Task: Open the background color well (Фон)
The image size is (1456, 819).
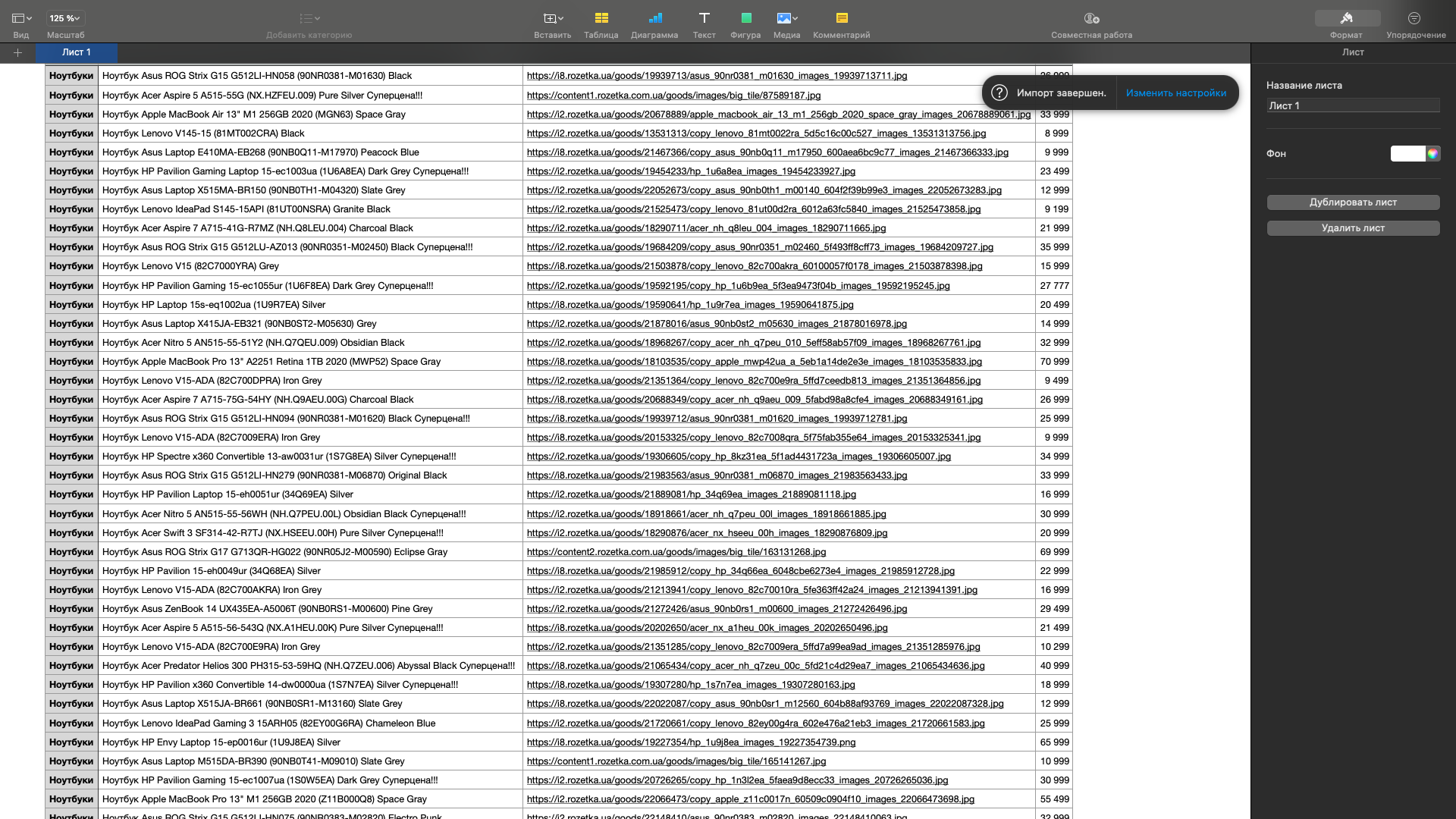Action: (1407, 153)
